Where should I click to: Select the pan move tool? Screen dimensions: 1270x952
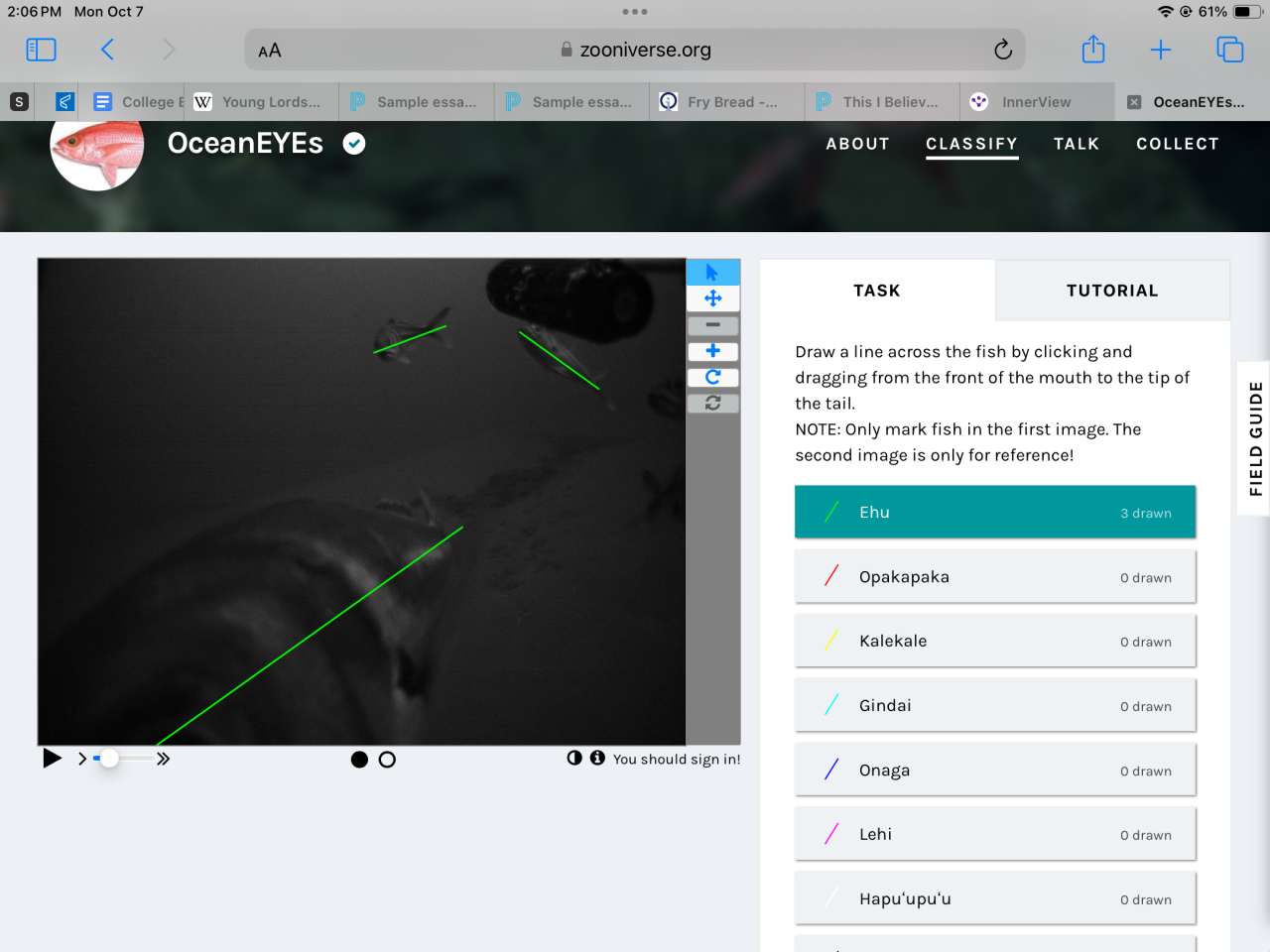[x=712, y=298]
